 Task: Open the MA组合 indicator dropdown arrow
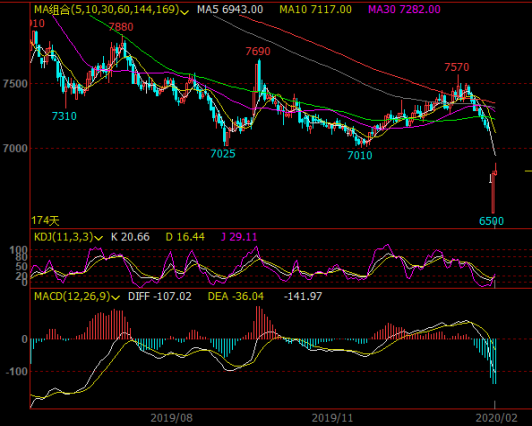pos(185,12)
